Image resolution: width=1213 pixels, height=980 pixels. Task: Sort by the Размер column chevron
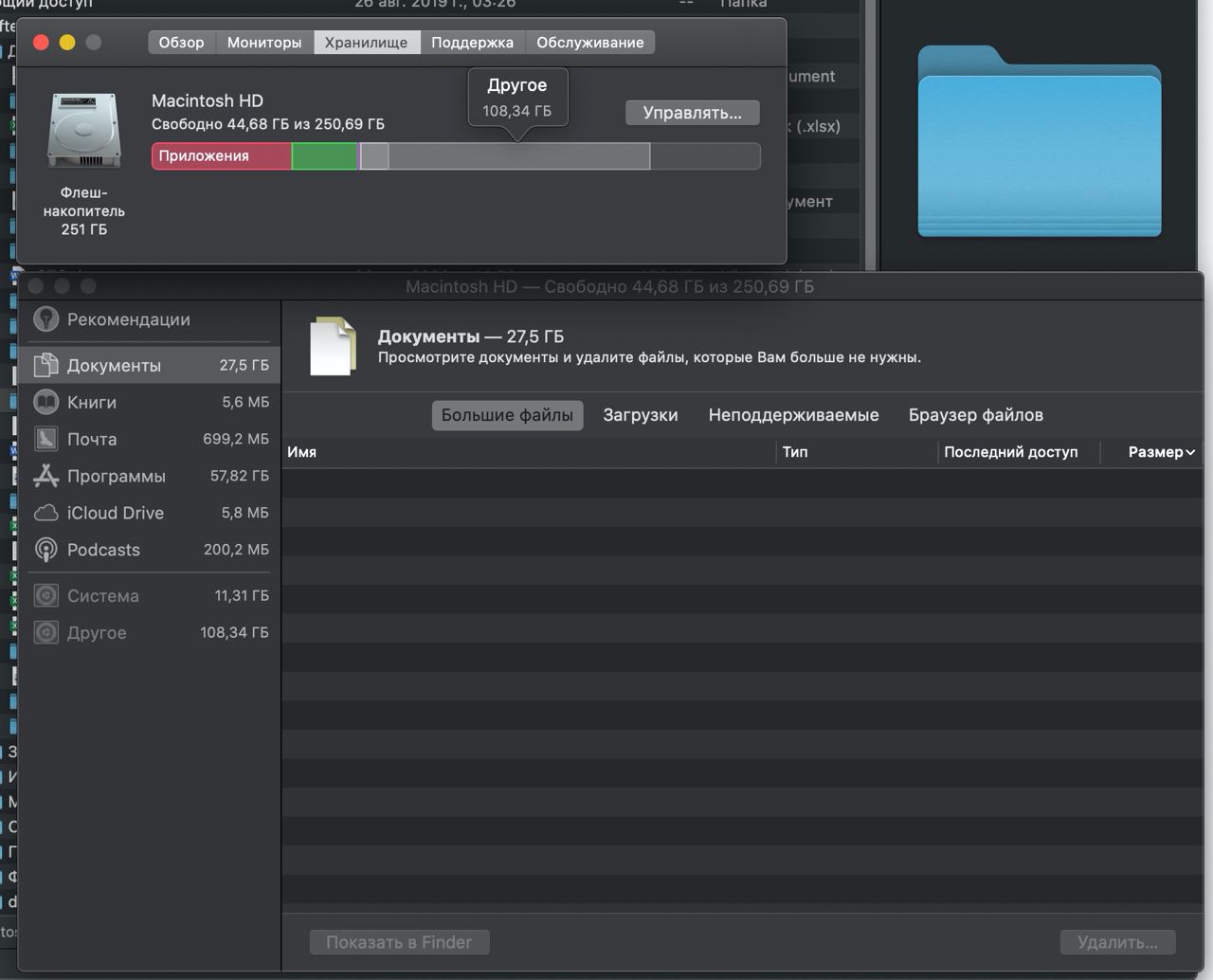[x=1190, y=452]
